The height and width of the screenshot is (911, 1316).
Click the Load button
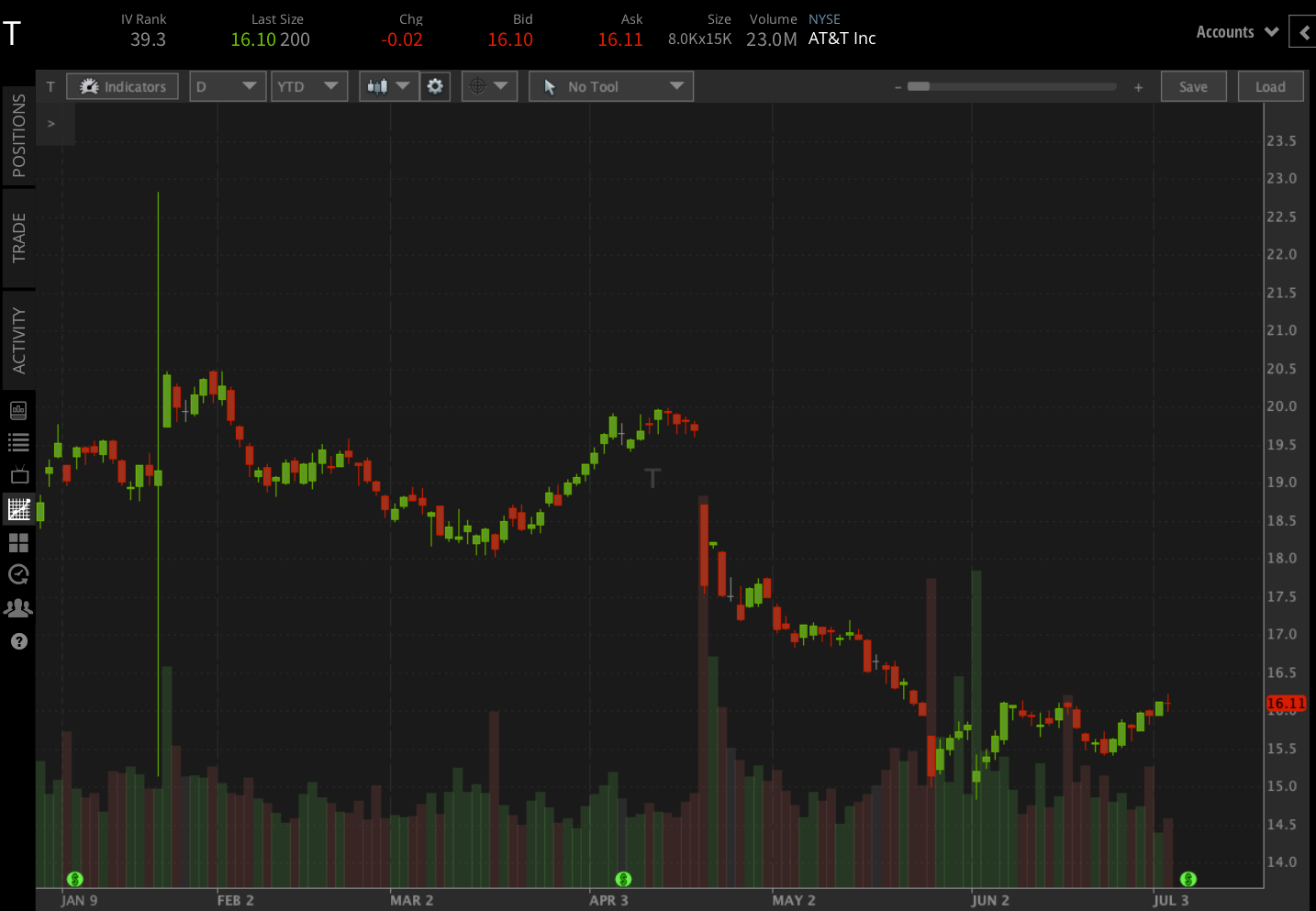pyautogui.click(x=1270, y=85)
